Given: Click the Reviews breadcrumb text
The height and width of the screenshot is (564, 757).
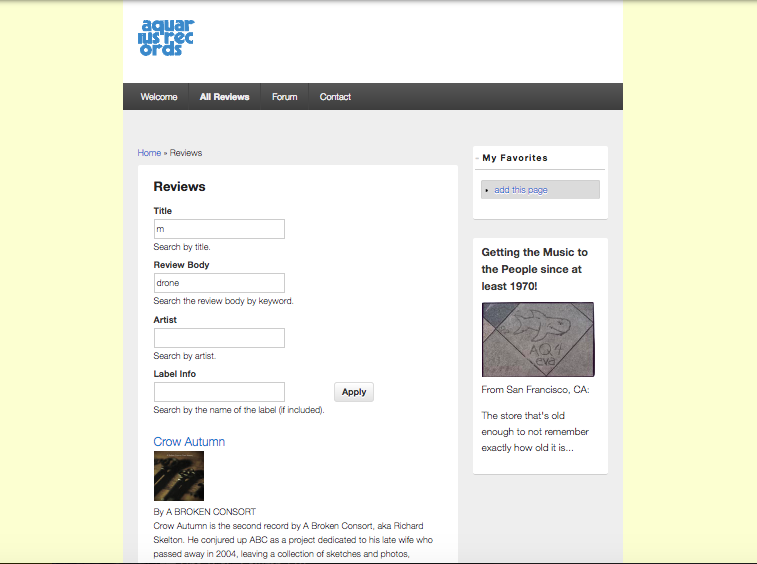Looking at the screenshot, I should click(x=186, y=153).
